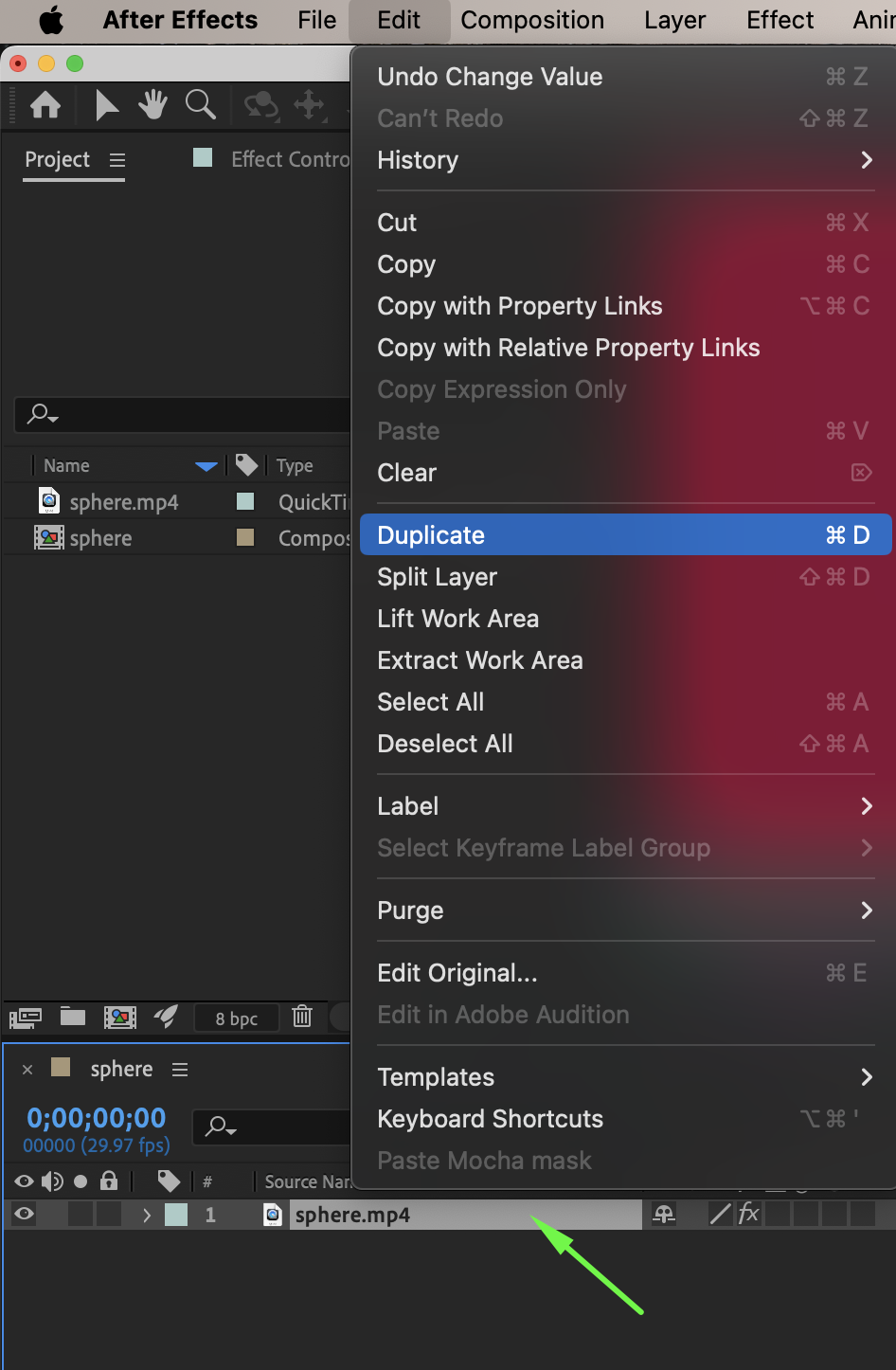Screen dimensions: 896x1370
Task: Click the 8 bpc color depth button
Action: tap(237, 1018)
